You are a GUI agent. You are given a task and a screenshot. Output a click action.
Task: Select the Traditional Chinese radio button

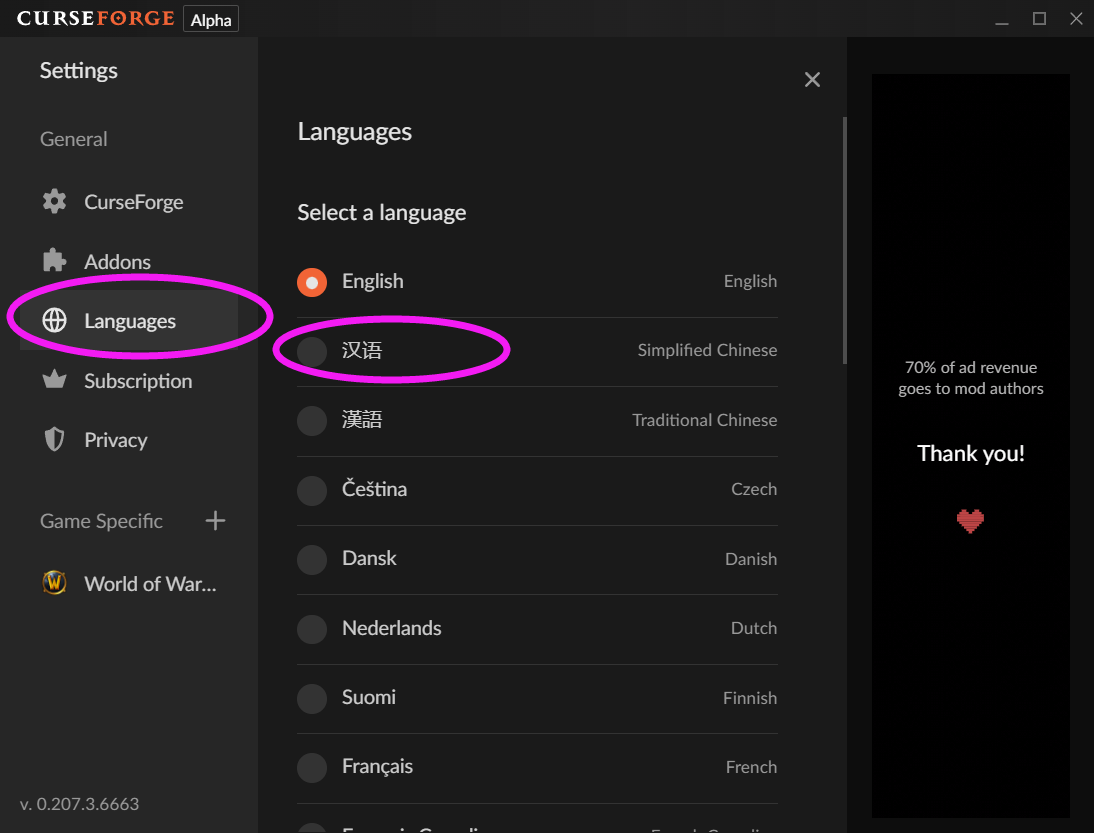tap(312, 421)
